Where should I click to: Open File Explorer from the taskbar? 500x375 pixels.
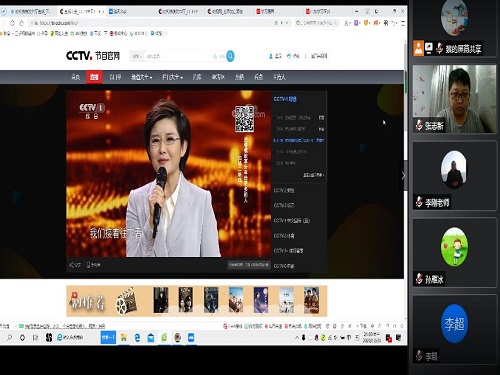(124, 338)
